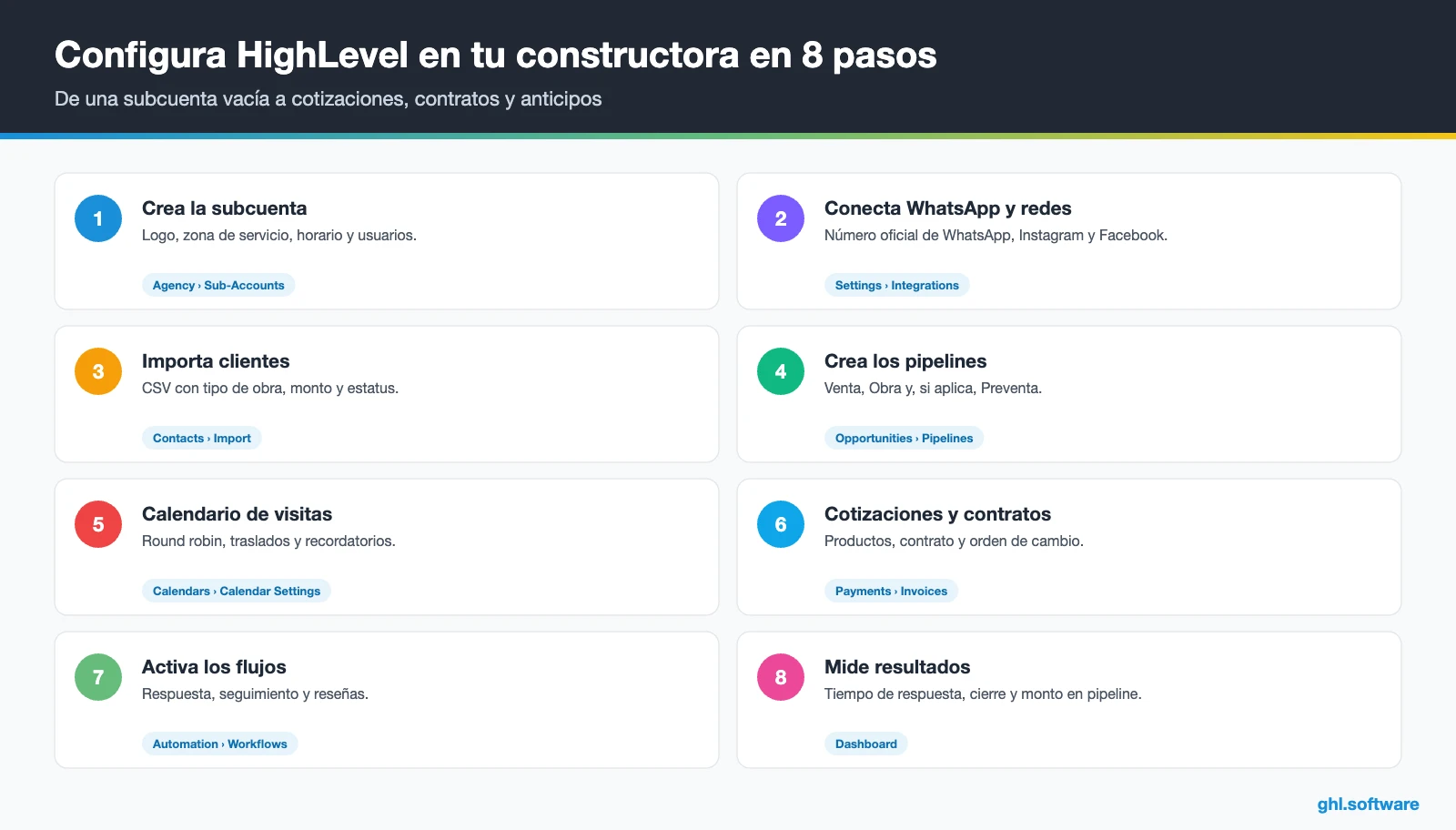
Task: Click the Calendars › Calendar Settings tag
Action: (237, 591)
